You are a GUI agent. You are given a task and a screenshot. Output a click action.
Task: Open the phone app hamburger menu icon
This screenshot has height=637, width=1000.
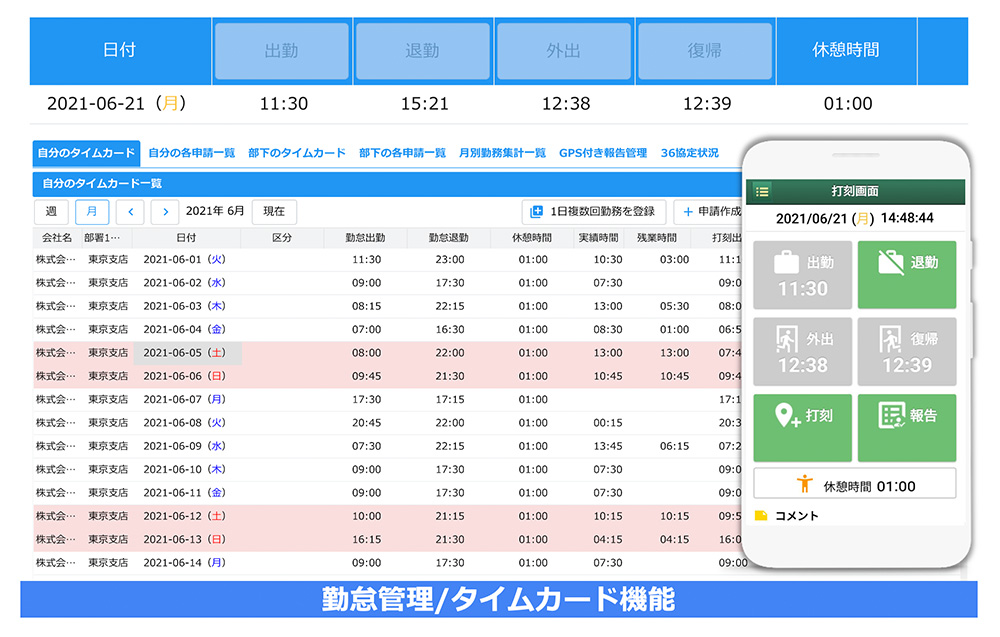(762, 191)
